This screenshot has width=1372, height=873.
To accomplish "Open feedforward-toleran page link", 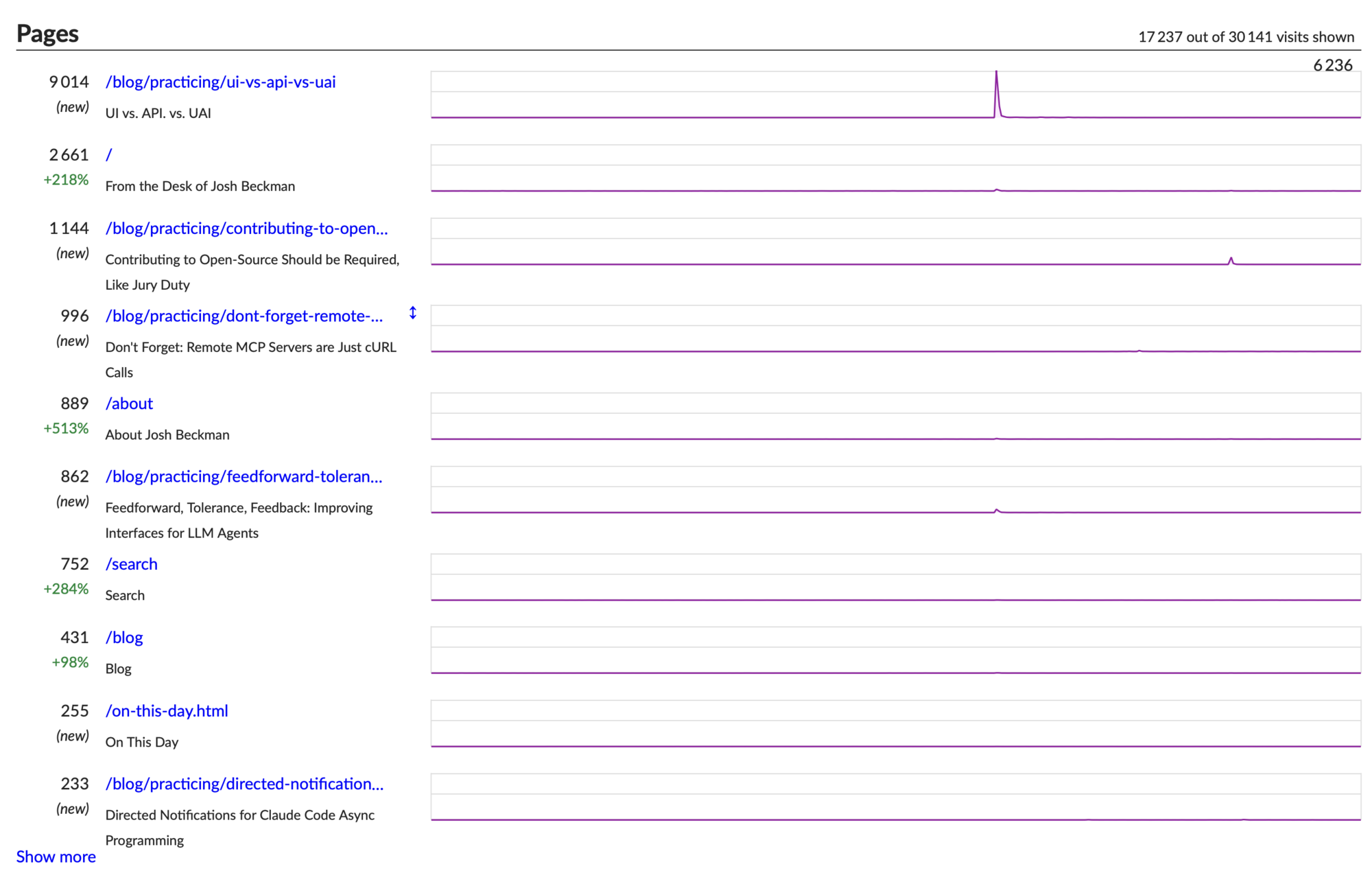I will pos(244,476).
